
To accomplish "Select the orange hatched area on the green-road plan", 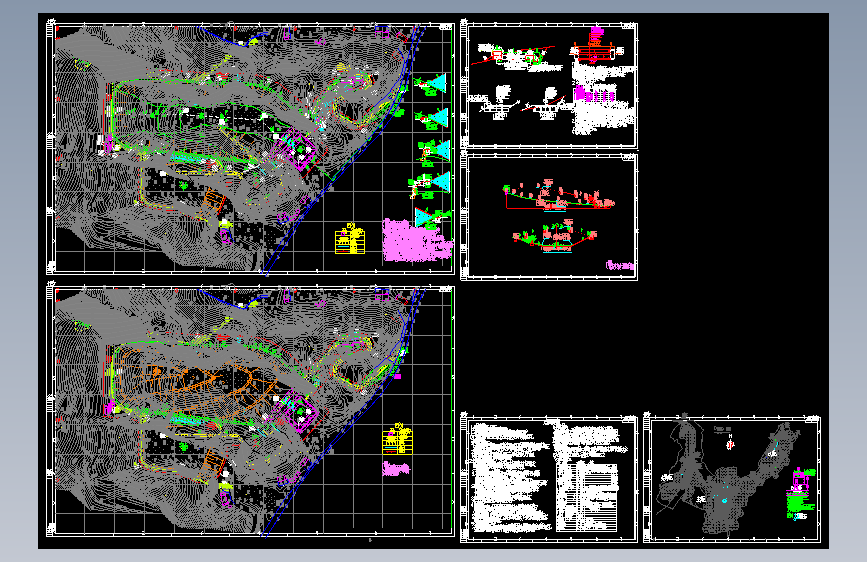I will pos(212,200).
